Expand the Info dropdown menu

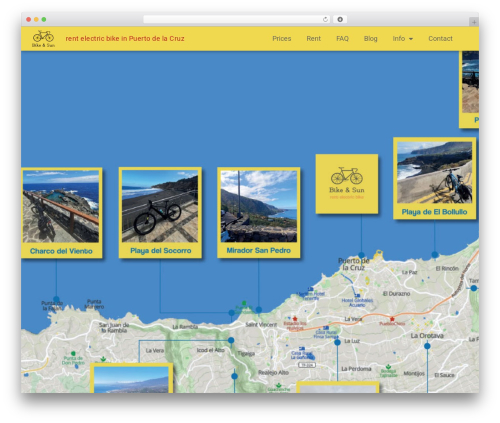402,39
